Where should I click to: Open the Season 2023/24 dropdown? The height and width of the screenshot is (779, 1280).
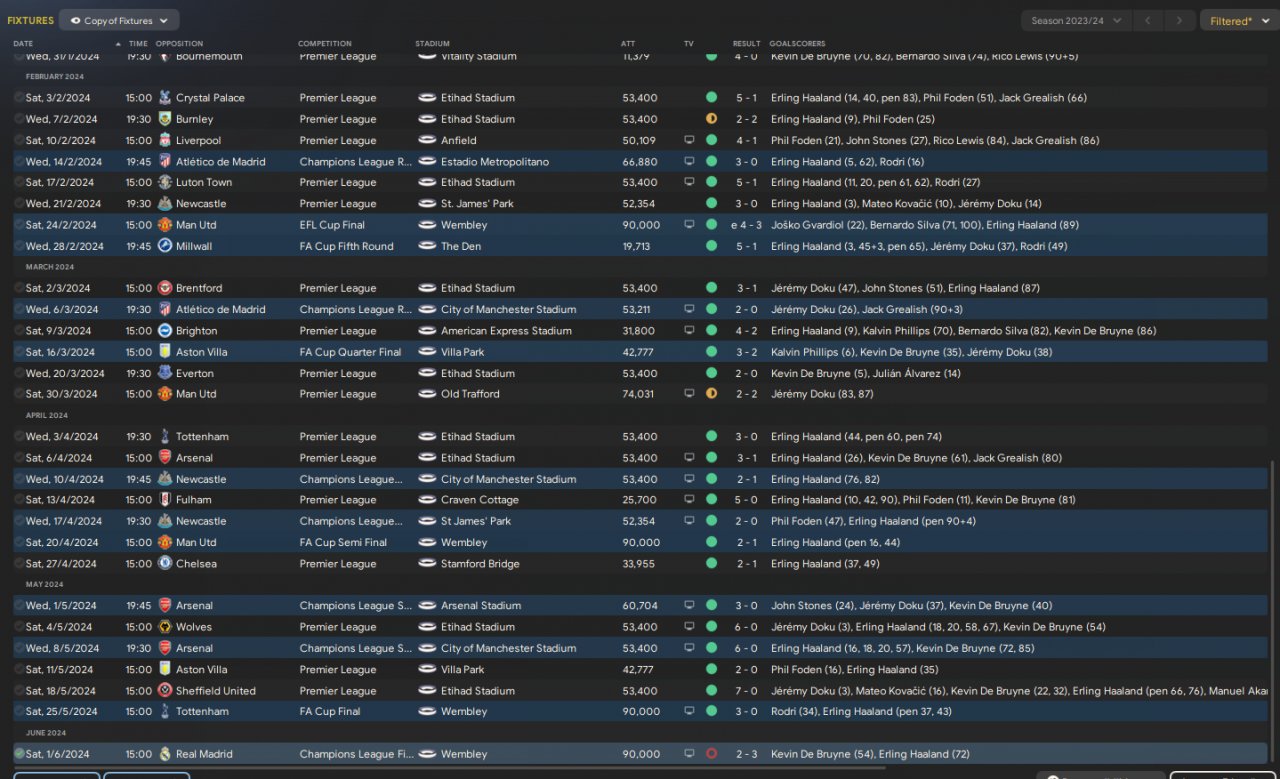[1076, 20]
